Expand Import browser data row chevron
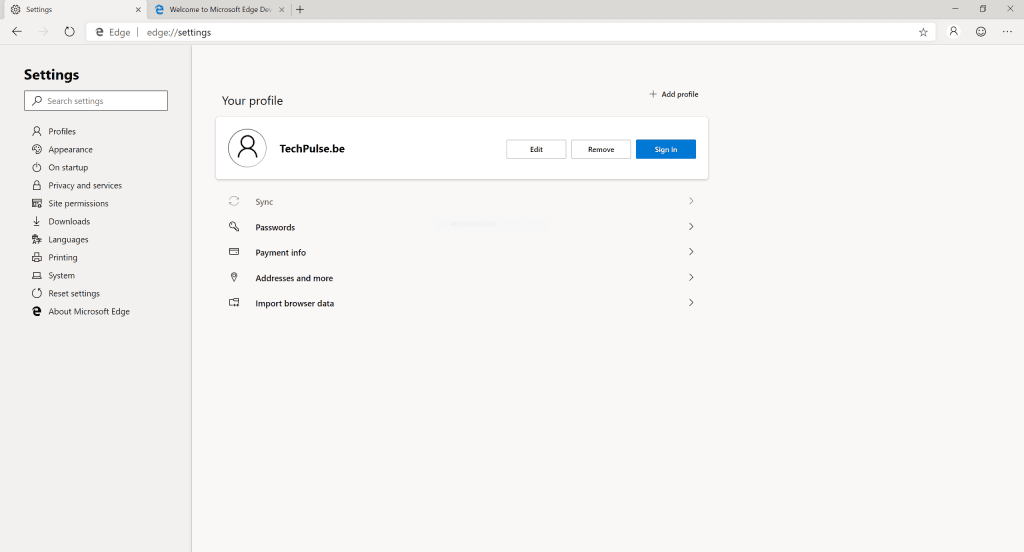The height and width of the screenshot is (552, 1024). [x=691, y=302]
